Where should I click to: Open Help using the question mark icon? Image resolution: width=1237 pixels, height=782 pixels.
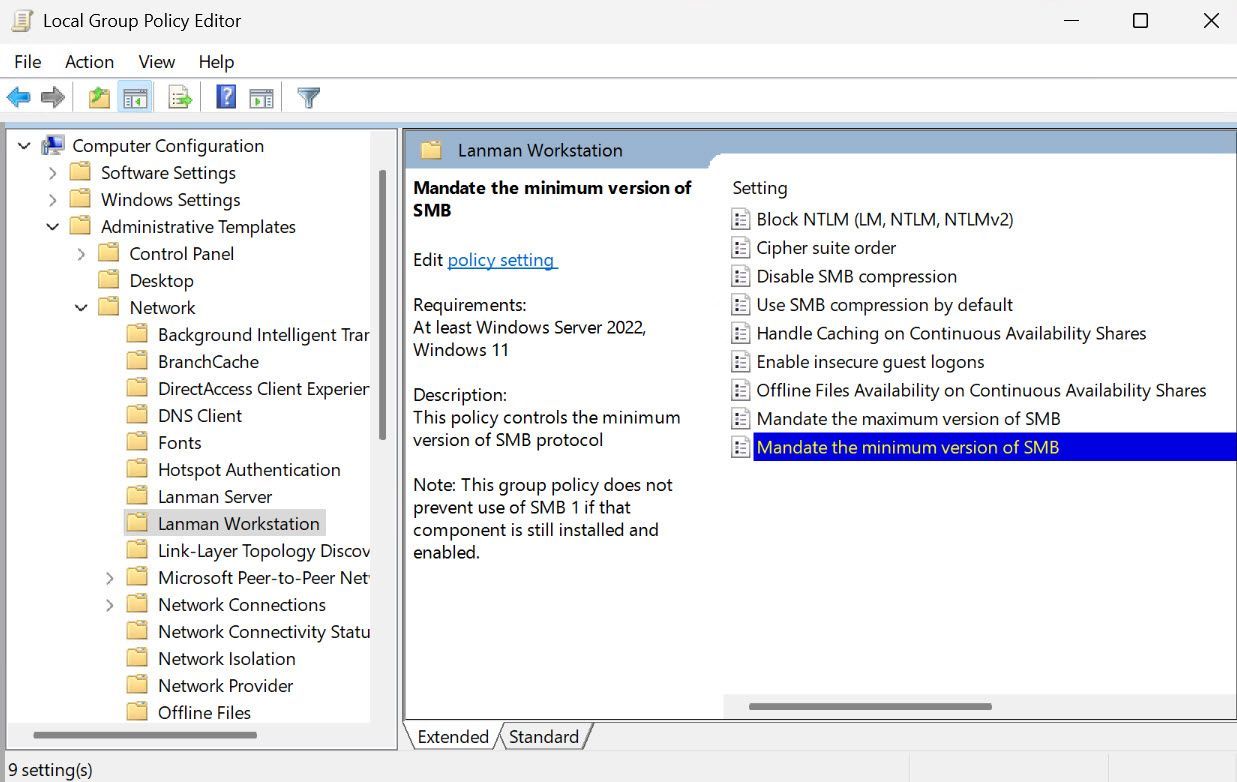(224, 96)
